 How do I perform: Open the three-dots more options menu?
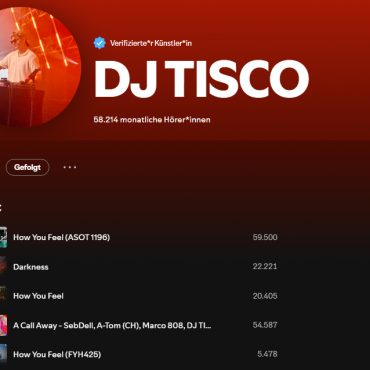tap(70, 167)
